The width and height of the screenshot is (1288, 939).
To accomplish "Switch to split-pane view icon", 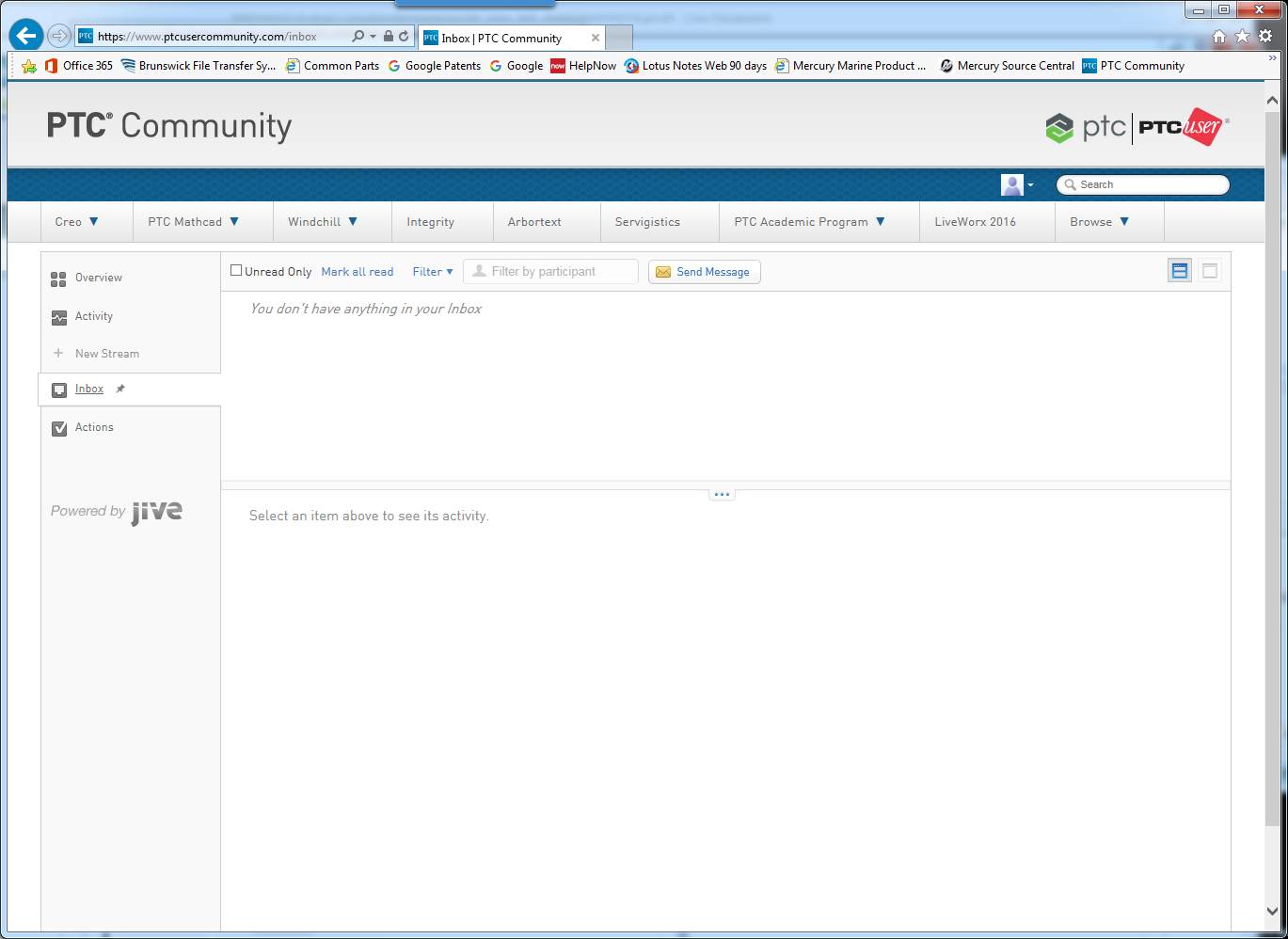I will (x=1180, y=271).
